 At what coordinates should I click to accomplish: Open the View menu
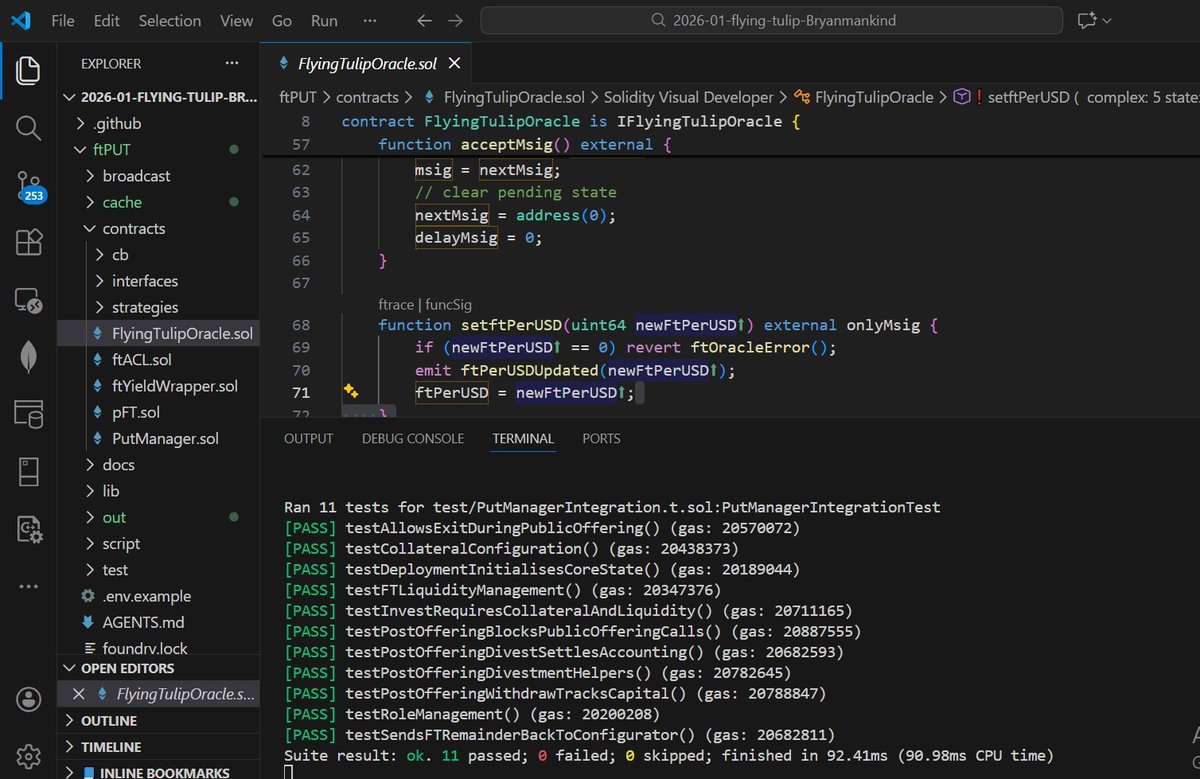pos(236,20)
